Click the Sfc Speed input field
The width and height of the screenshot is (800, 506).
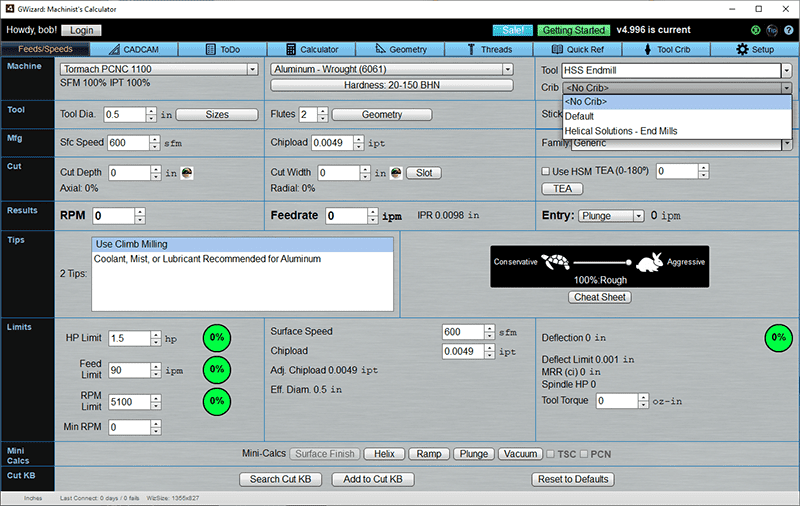coord(129,143)
